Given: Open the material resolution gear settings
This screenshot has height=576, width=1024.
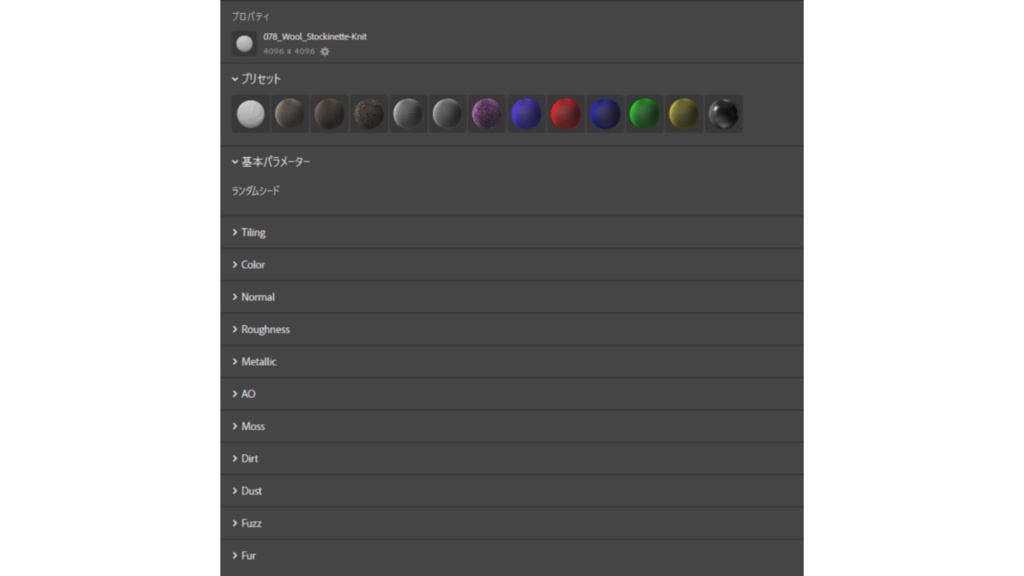Looking at the screenshot, I should tap(324, 51).
